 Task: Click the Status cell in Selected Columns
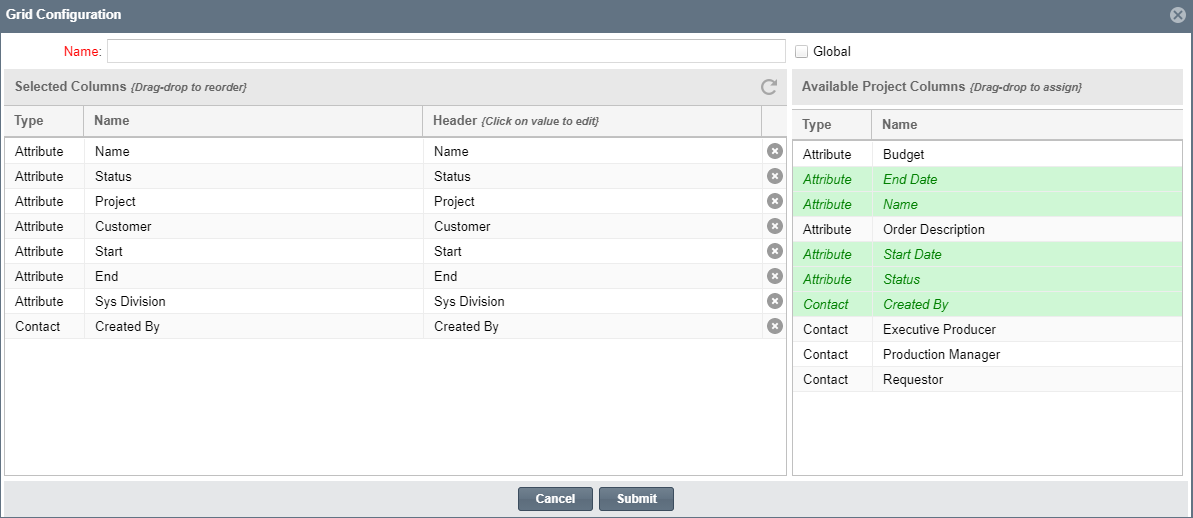tap(253, 176)
